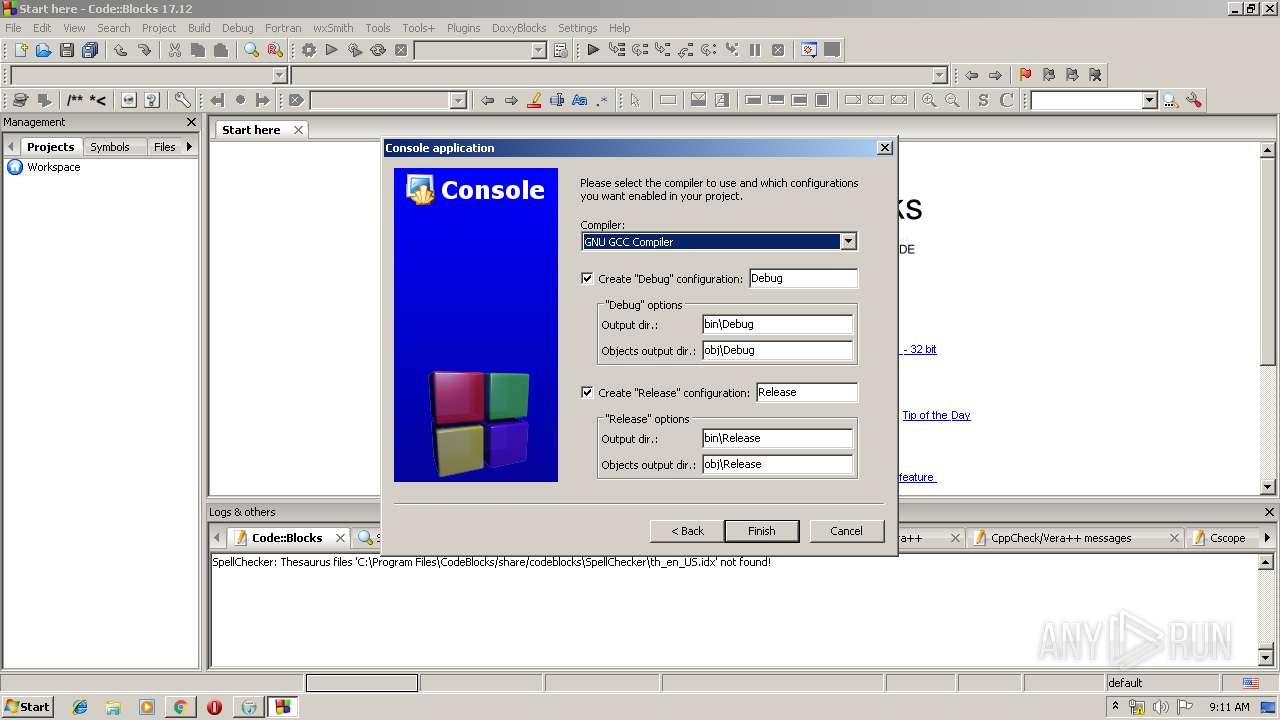The height and width of the screenshot is (720, 1280).
Task: Open the Tip of the Day link
Action: [x=936, y=415]
